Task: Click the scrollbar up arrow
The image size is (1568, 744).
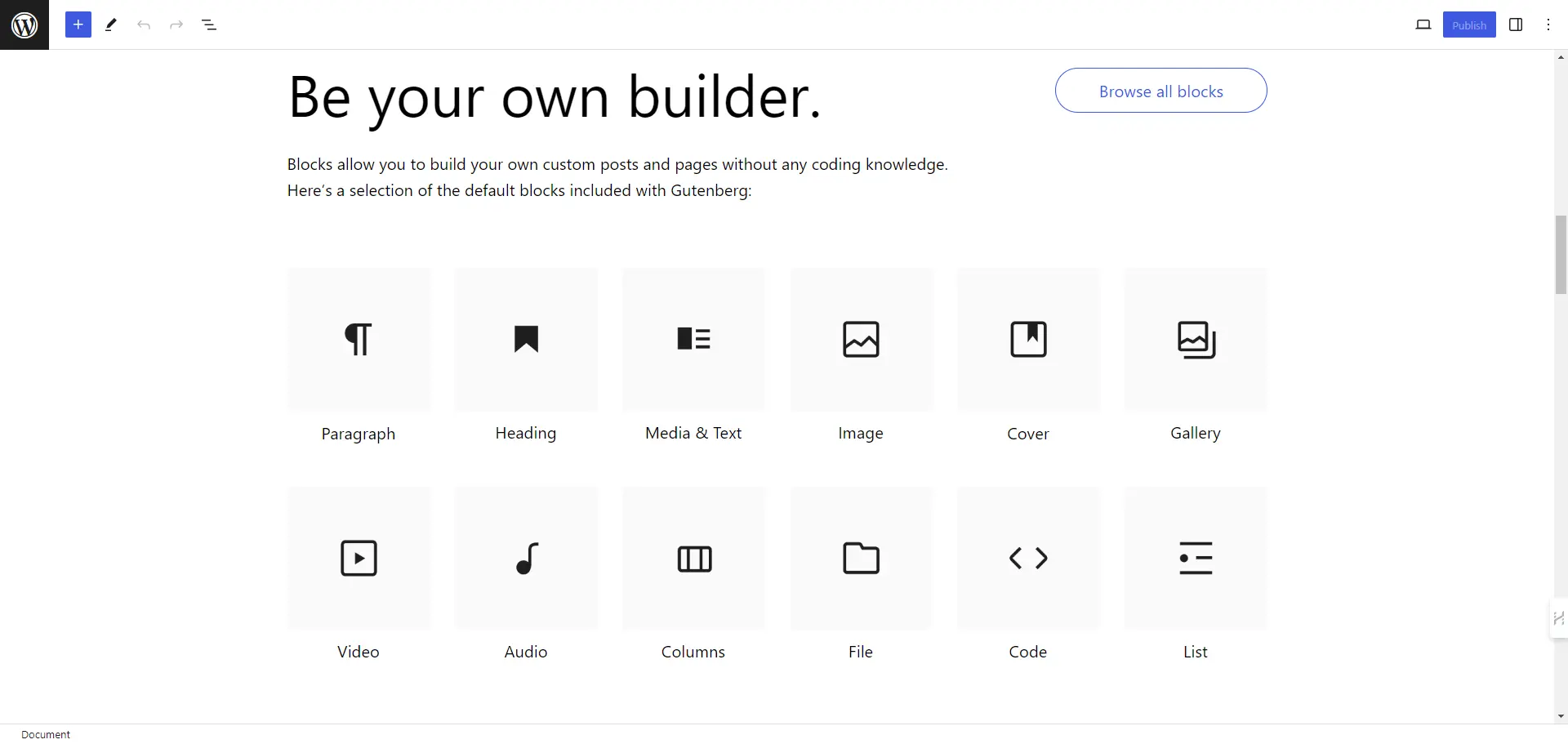Action: pyautogui.click(x=1561, y=57)
